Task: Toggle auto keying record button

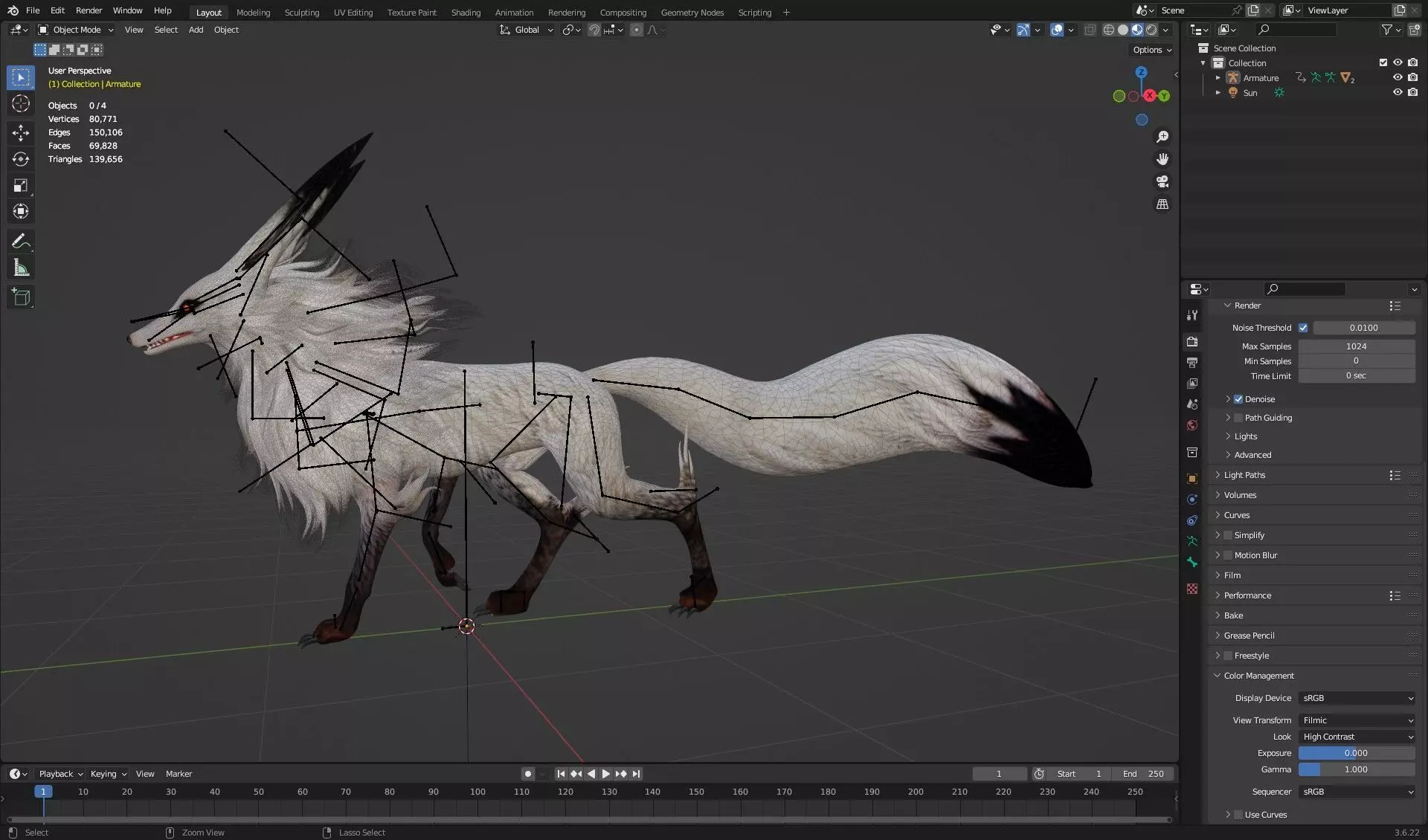Action: click(x=527, y=774)
